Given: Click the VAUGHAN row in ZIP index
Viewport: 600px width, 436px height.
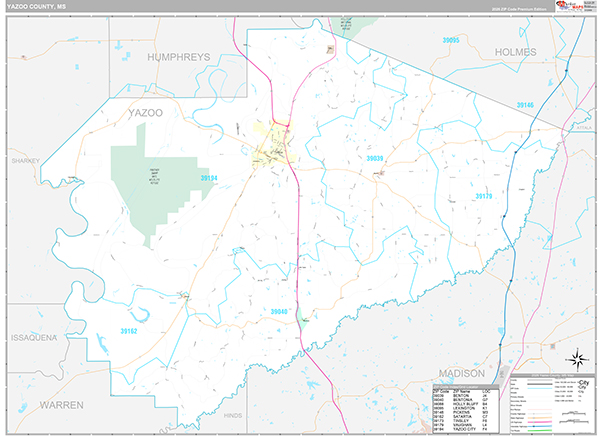Looking at the screenshot, I should [461, 425].
